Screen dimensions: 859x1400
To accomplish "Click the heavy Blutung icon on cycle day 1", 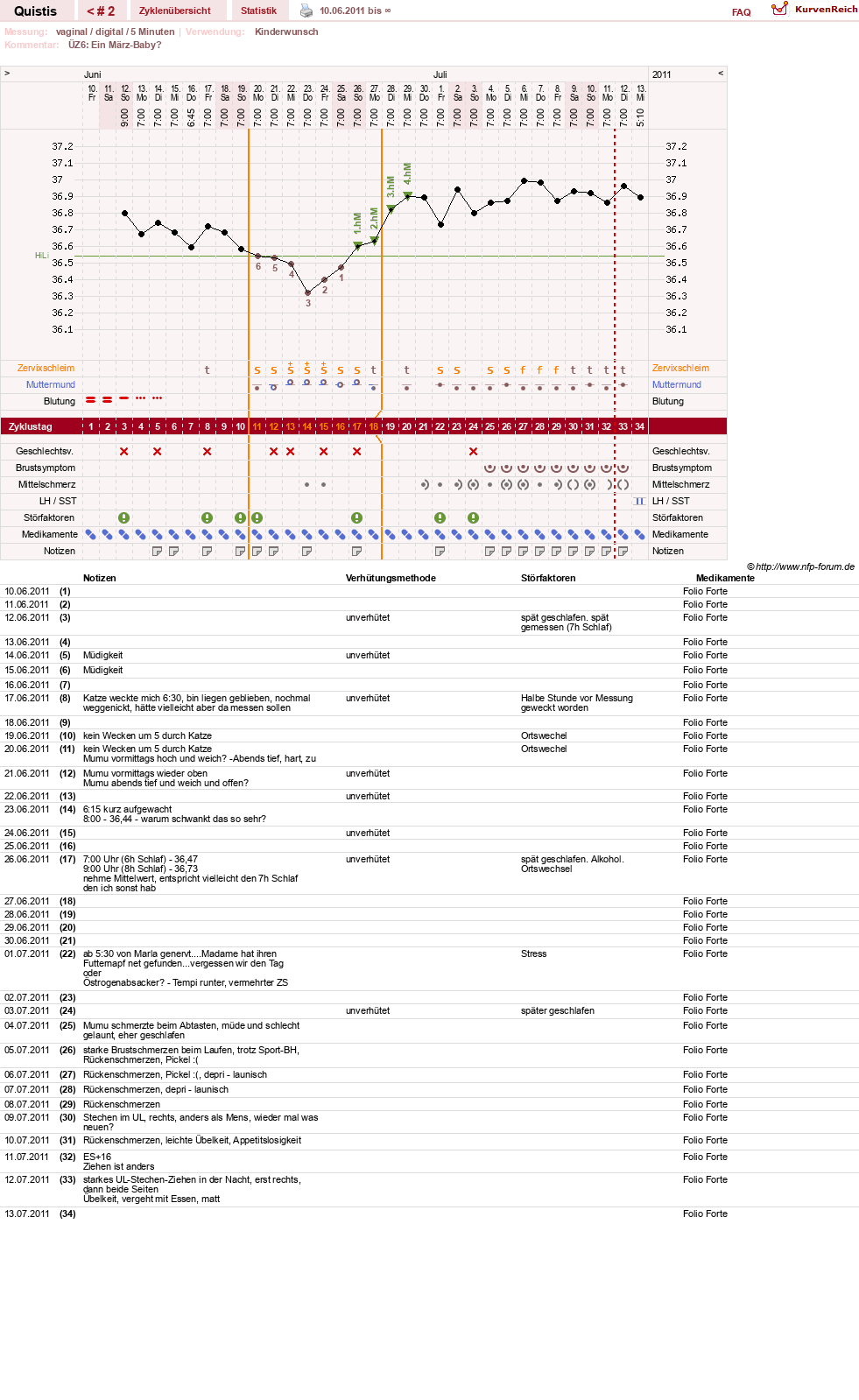I will coord(91,399).
